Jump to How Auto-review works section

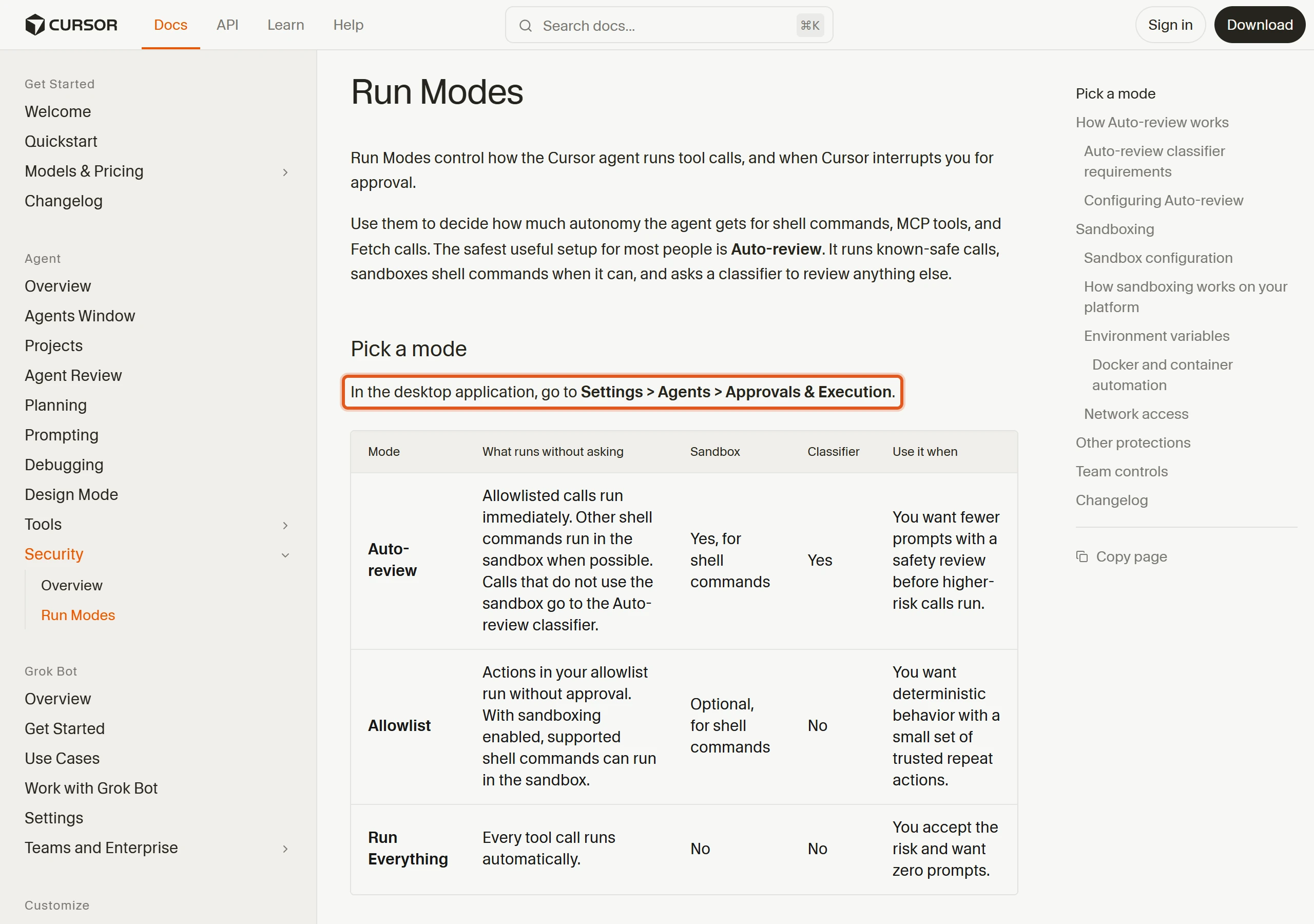(1151, 123)
